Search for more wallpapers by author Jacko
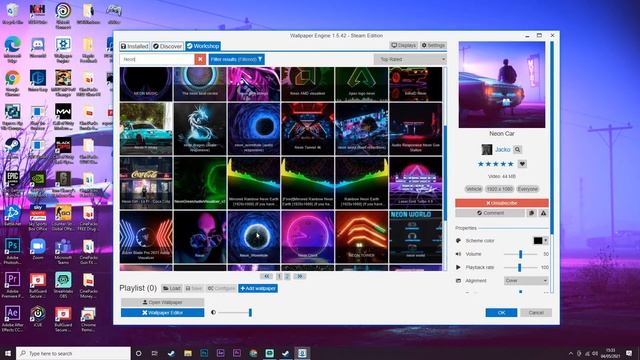The height and width of the screenshot is (360, 640). click(x=518, y=150)
